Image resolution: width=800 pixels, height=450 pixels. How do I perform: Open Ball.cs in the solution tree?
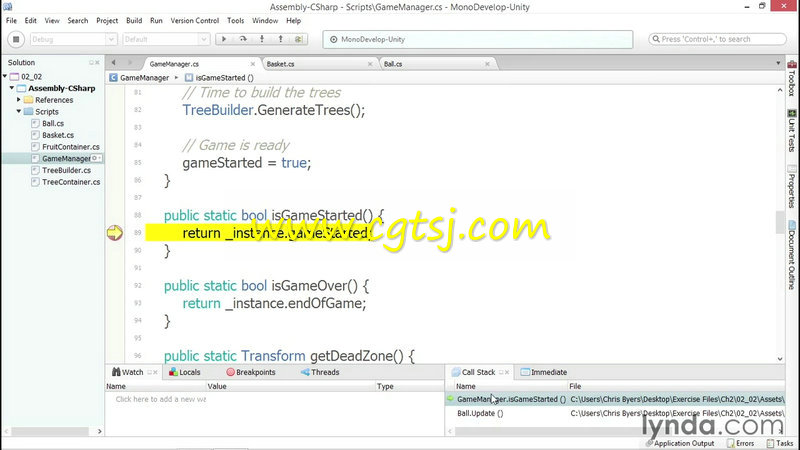point(53,123)
